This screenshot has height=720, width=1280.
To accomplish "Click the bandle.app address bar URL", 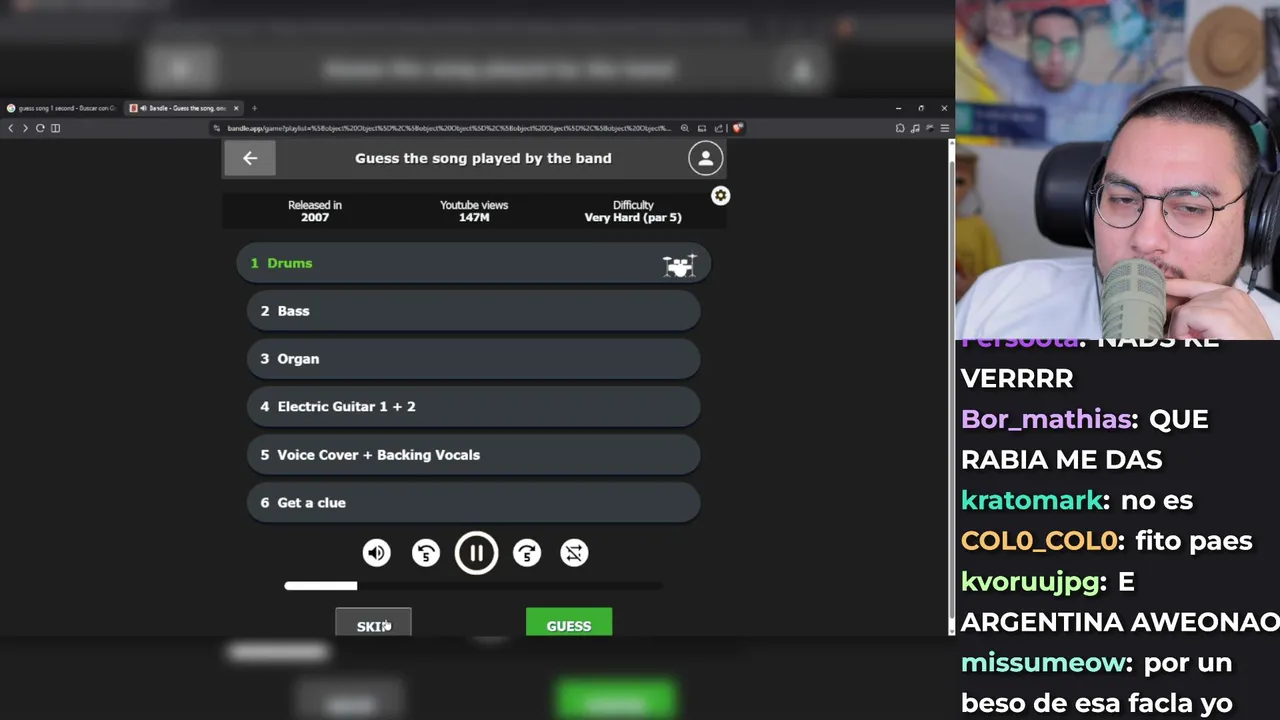I will 449,128.
